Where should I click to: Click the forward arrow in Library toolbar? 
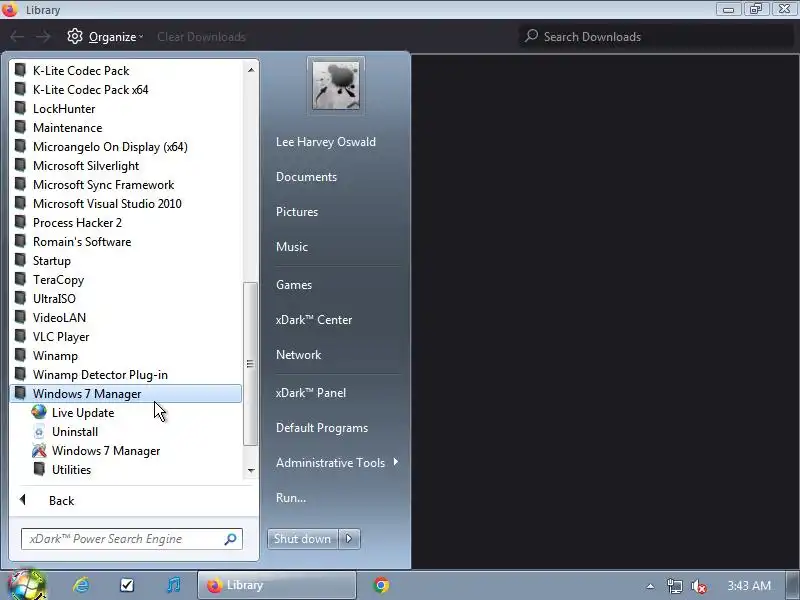43,36
